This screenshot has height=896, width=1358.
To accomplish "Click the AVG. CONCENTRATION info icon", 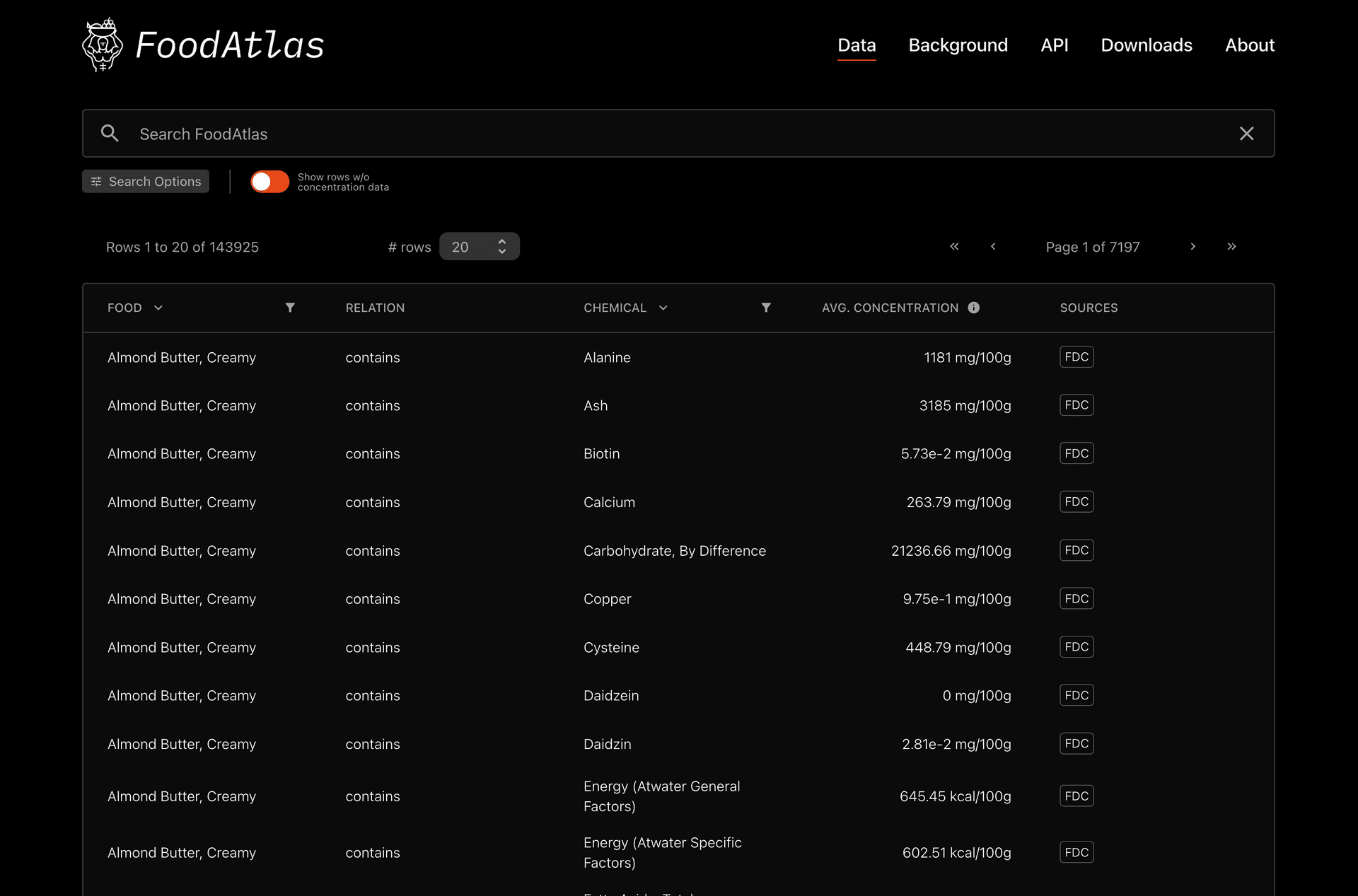I will click(974, 307).
